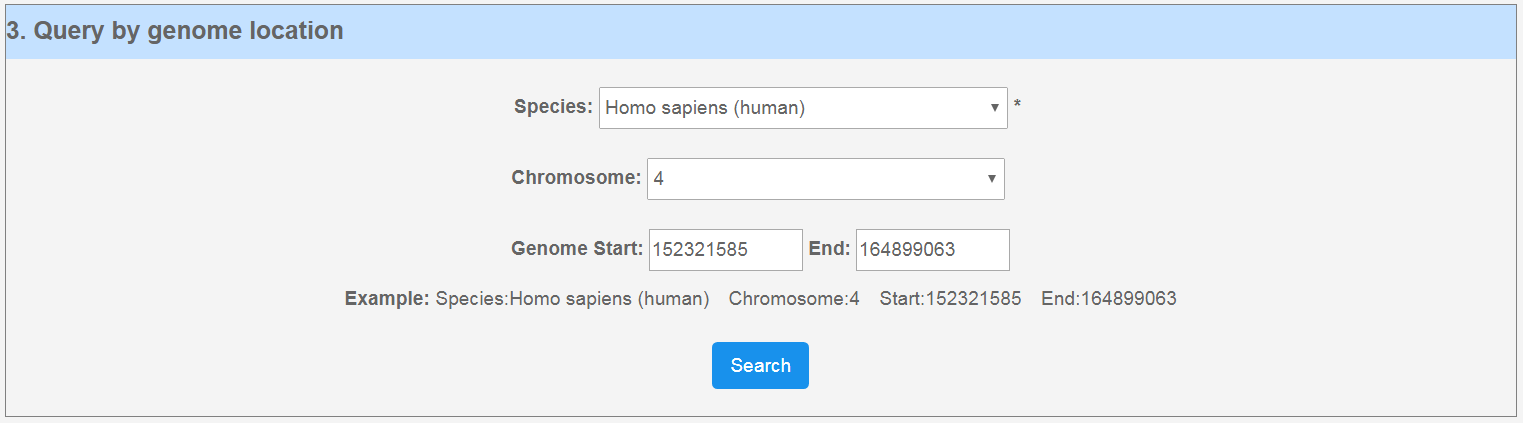Click the End position input field
This screenshot has width=1523, height=423.
click(932, 250)
